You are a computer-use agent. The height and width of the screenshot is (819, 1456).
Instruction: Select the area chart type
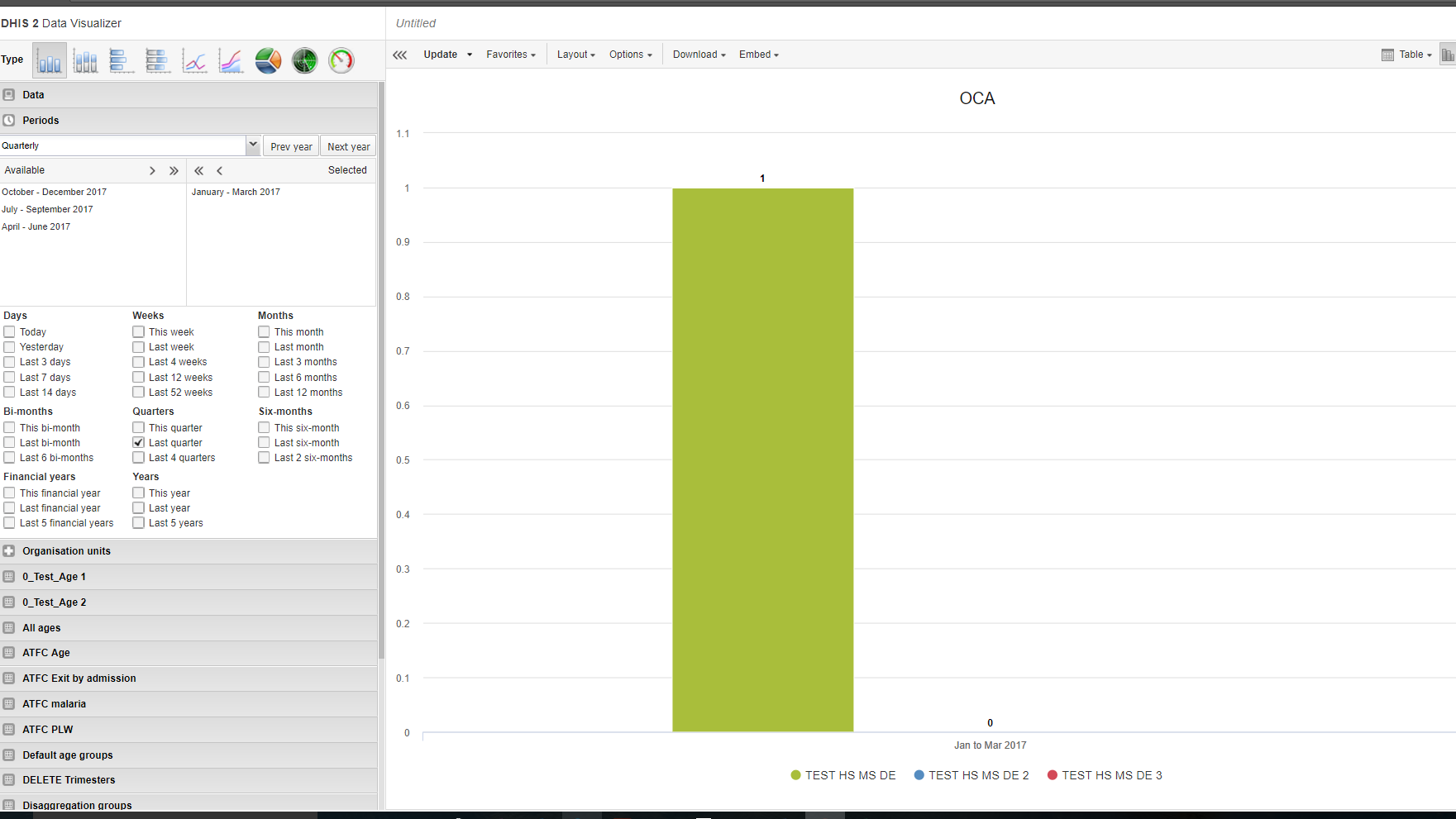click(x=231, y=60)
